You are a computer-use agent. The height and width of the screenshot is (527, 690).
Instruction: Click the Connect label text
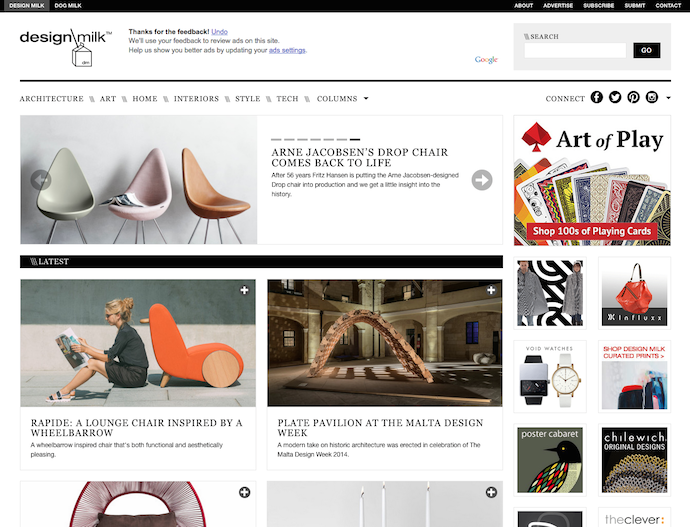click(x=565, y=99)
